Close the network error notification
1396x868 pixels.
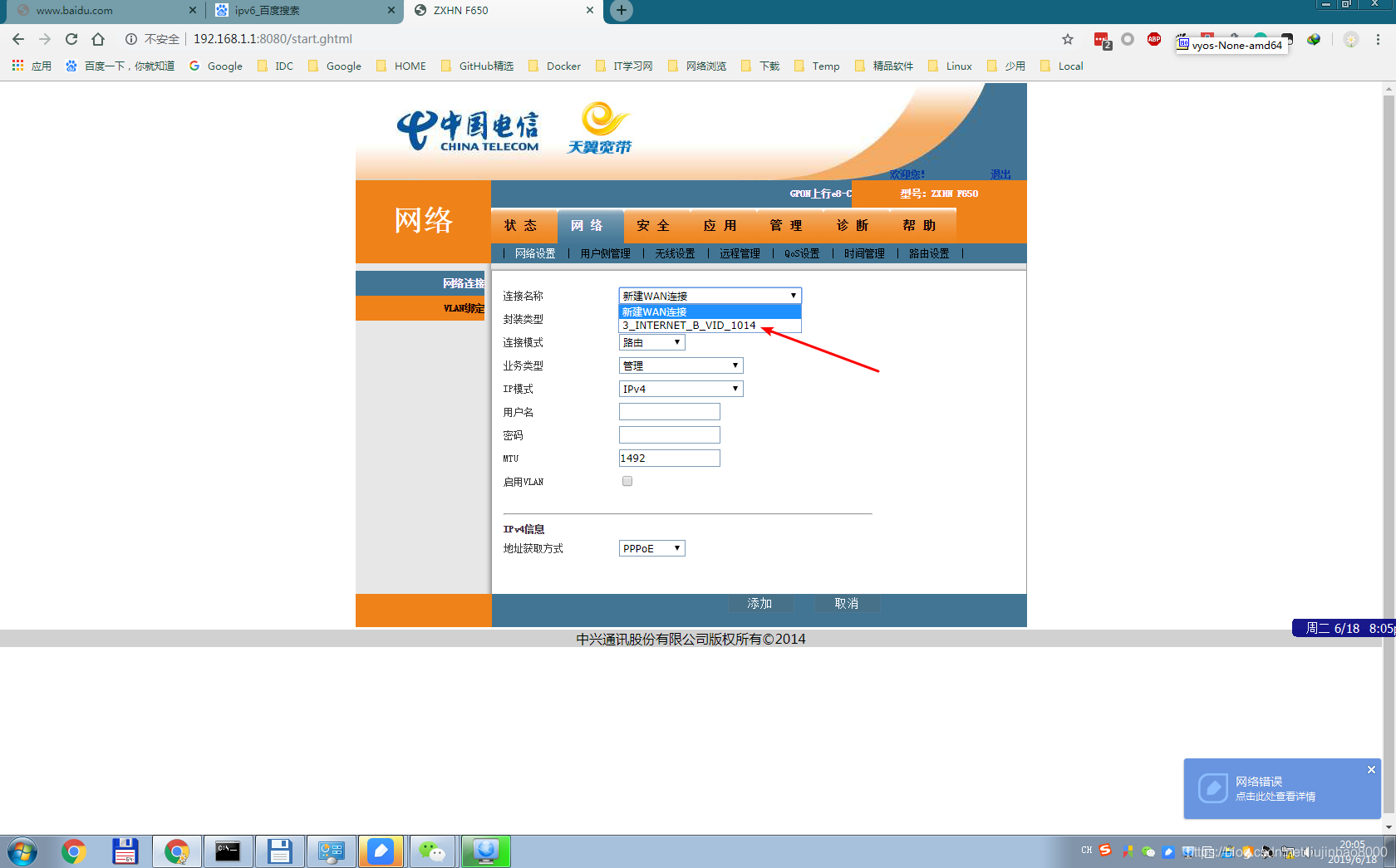1371,770
